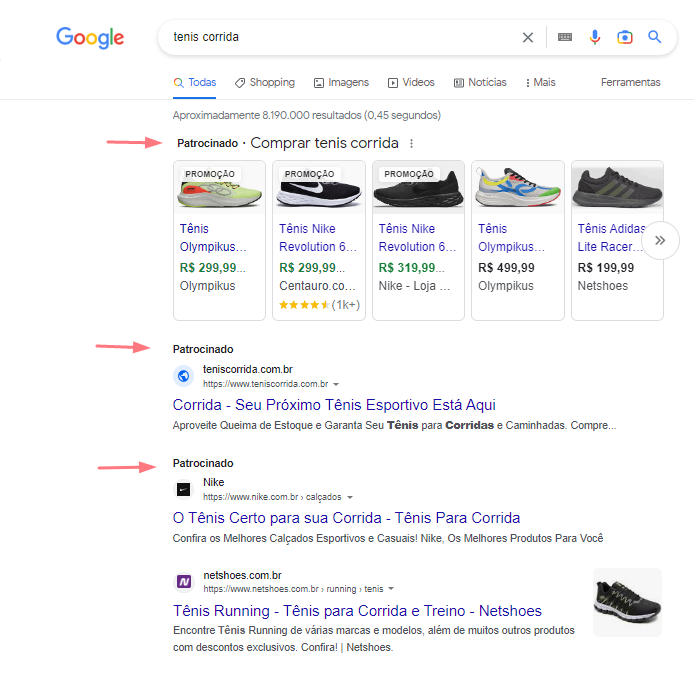Expand dropdown arrow next to teniscorrida.com.br URL
The width and height of the screenshot is (694, 676).
pos(336,384)
